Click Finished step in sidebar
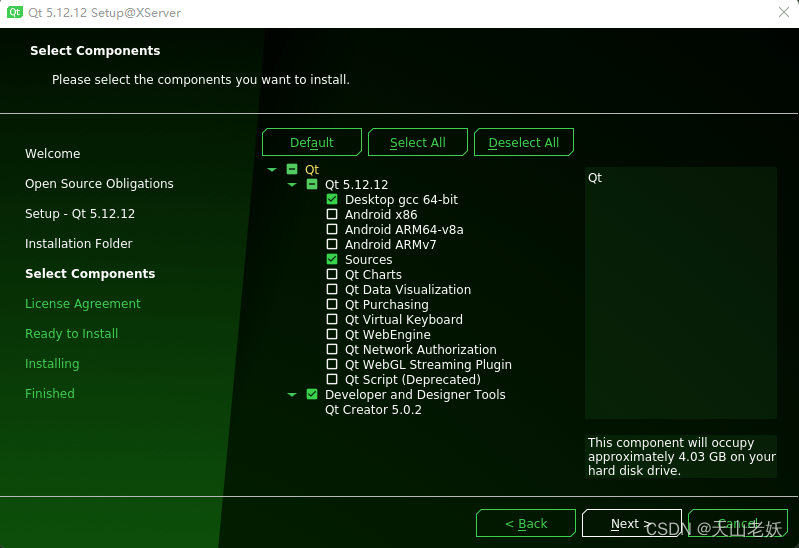Screen dimensions: 799x548 tap(49, 393)
